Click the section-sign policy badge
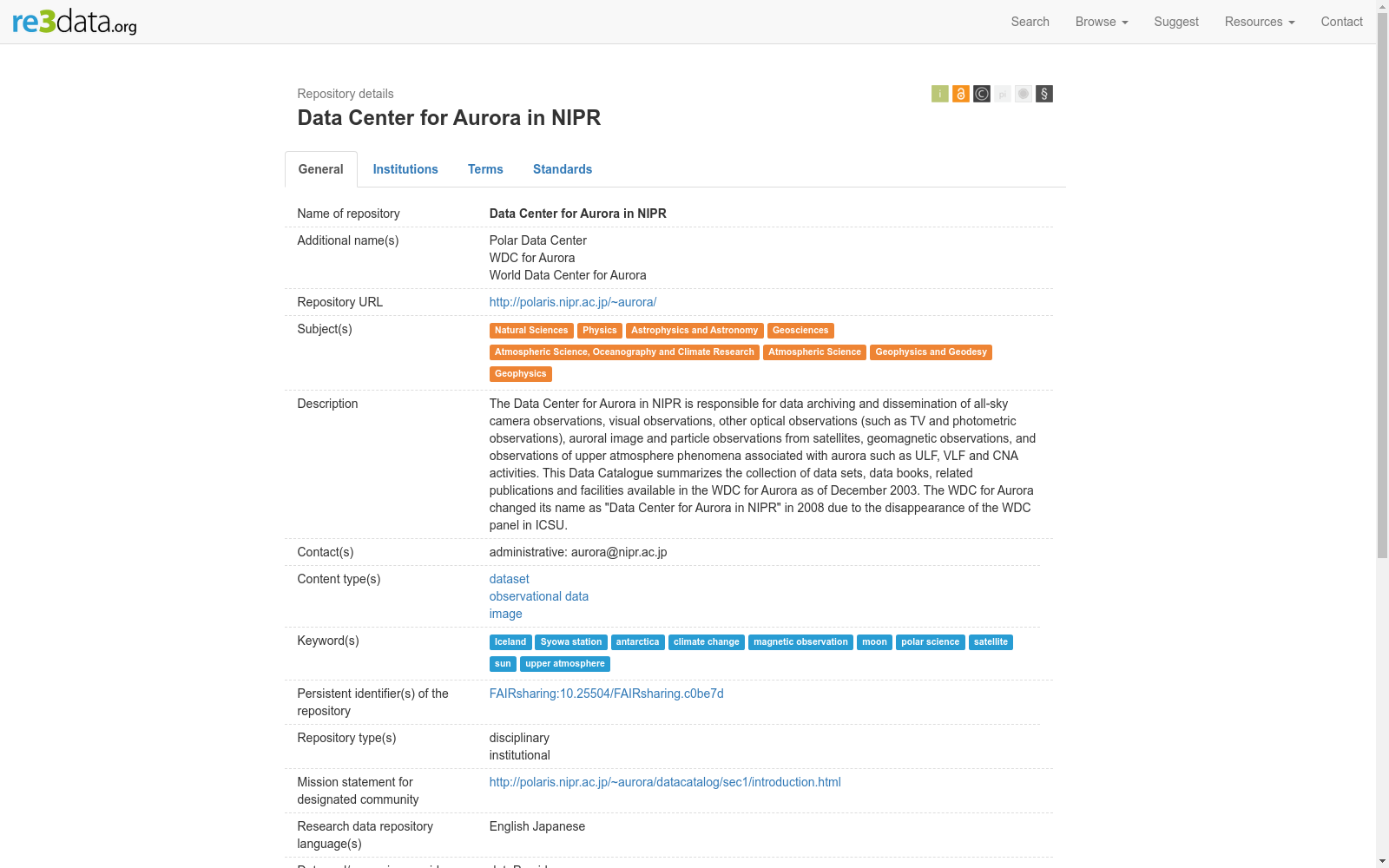This screenshot has height=868, width=1389. coord(1044,94)
